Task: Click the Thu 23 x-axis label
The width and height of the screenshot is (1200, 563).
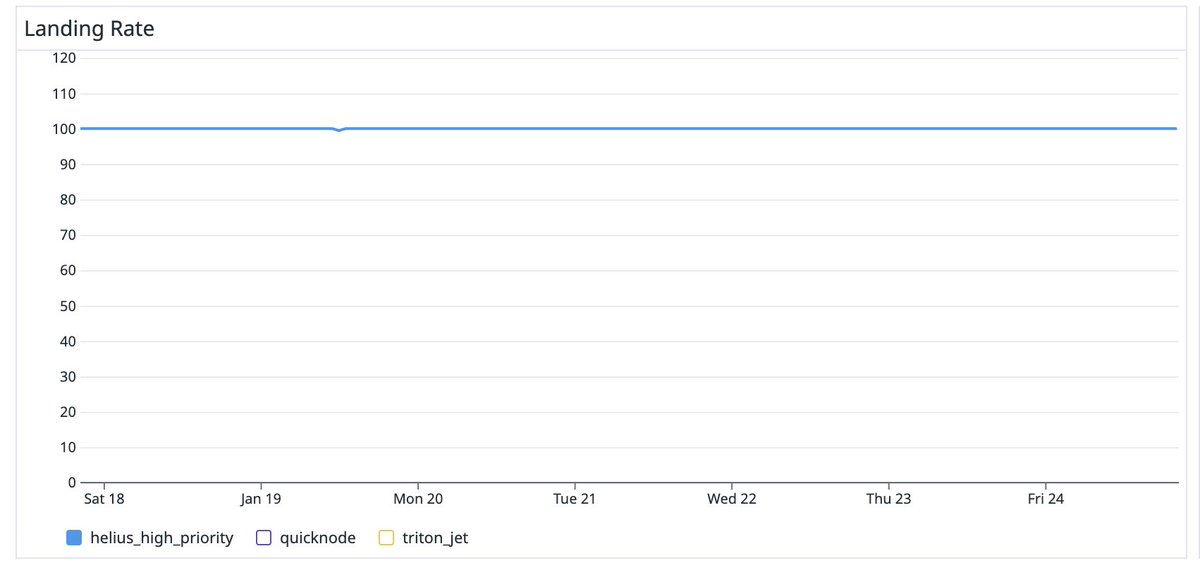Action: (889, 499)
